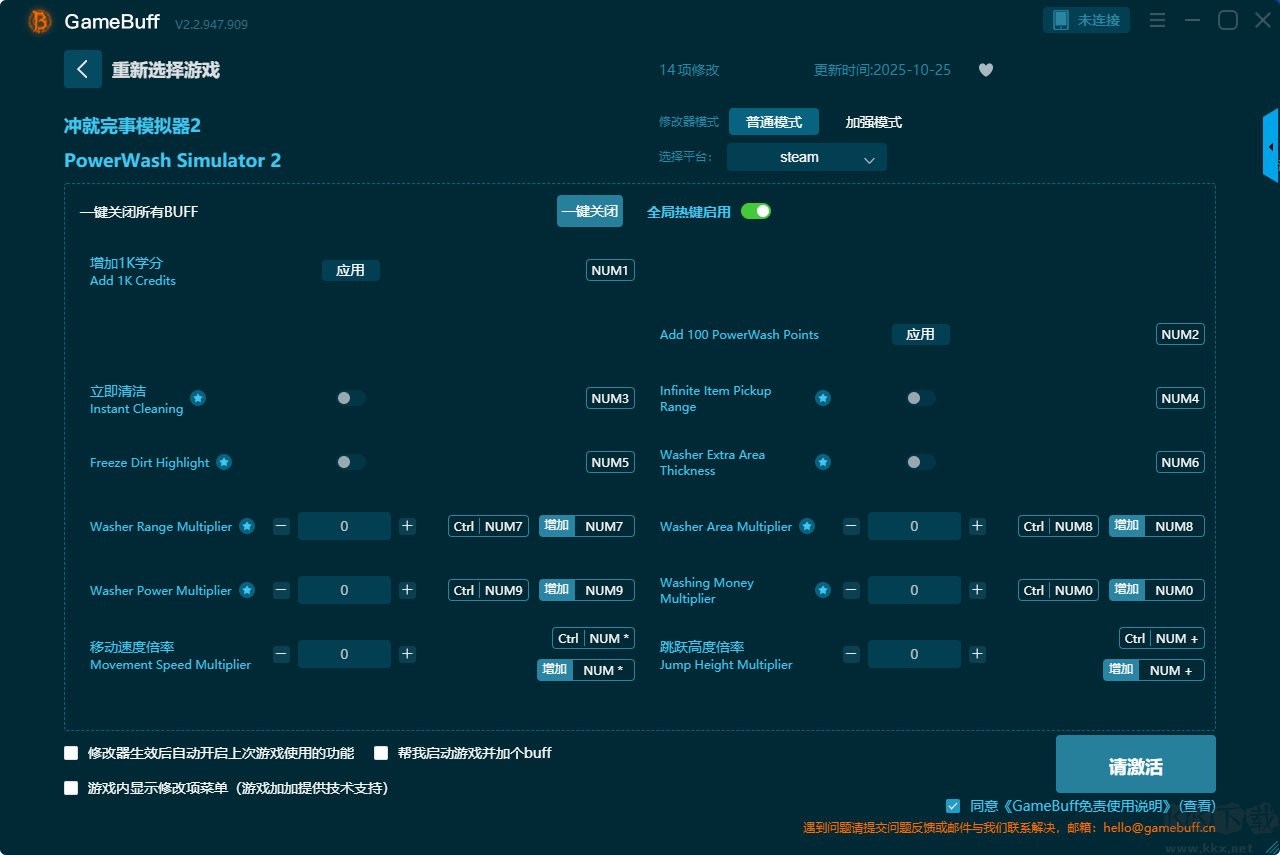
Task: Select 普通模式 normal mode tab
Action: (x=773, y=122)
